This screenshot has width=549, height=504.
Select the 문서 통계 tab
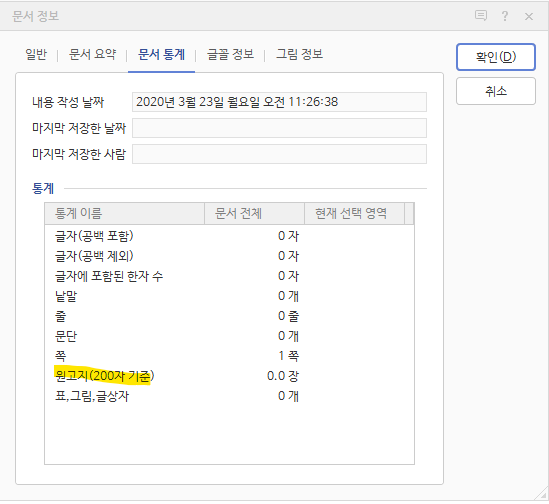[x=161, y=55]
